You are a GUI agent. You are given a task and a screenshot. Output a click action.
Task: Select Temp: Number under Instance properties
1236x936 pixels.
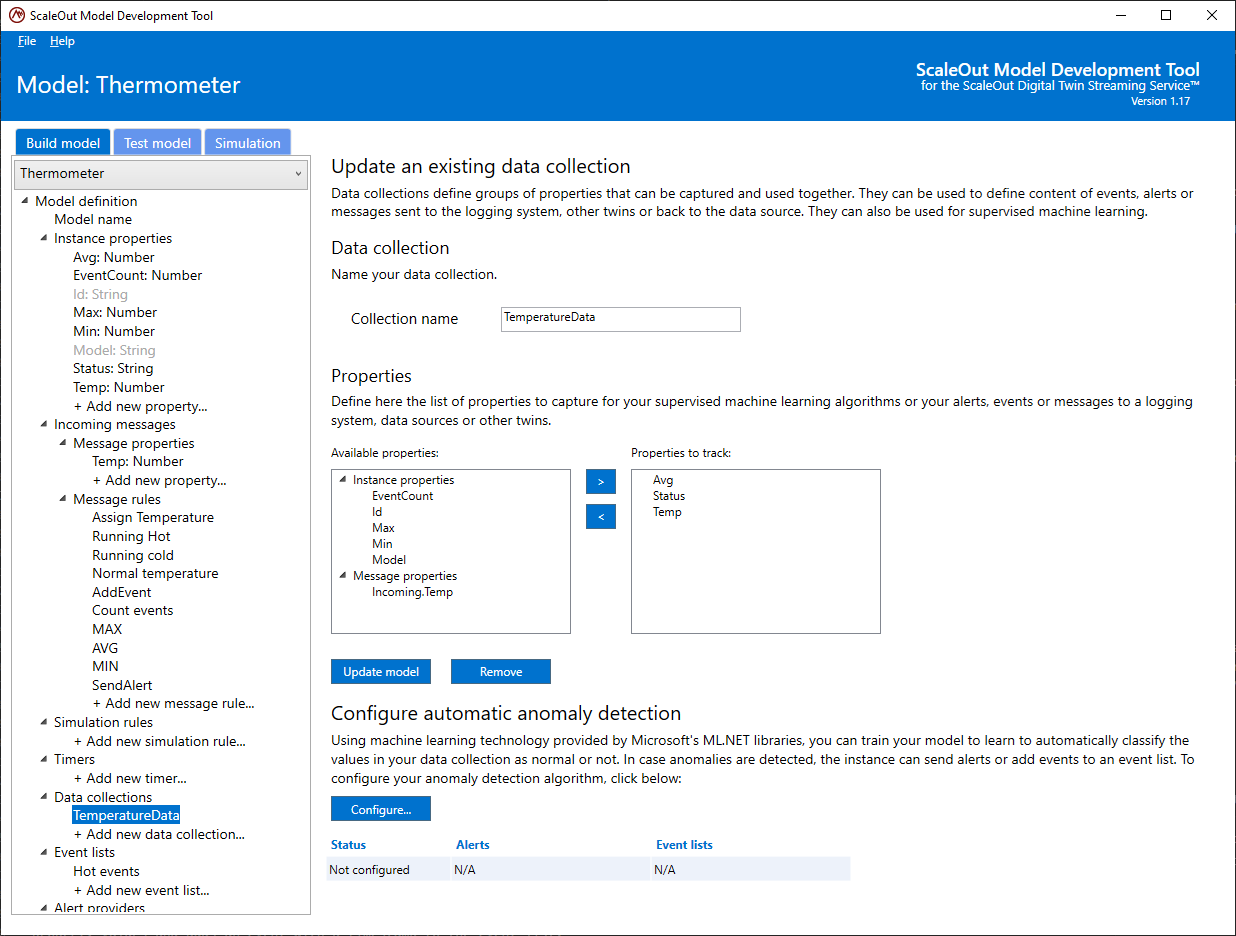(119, 387)
